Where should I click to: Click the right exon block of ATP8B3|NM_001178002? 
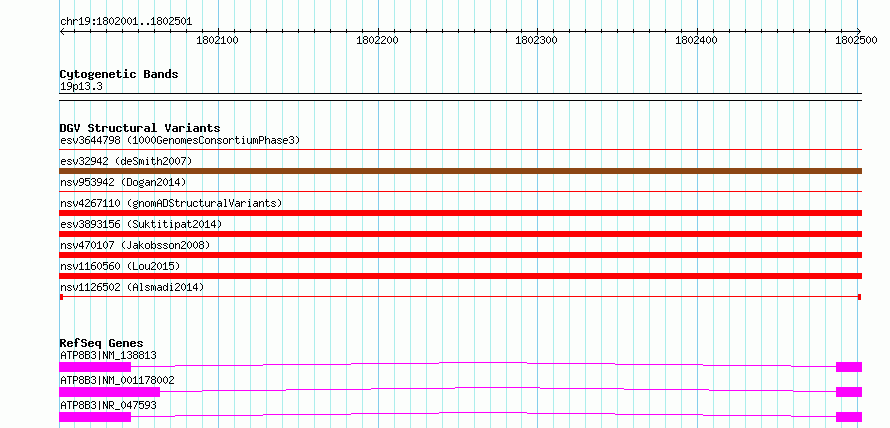coord(849,392)
